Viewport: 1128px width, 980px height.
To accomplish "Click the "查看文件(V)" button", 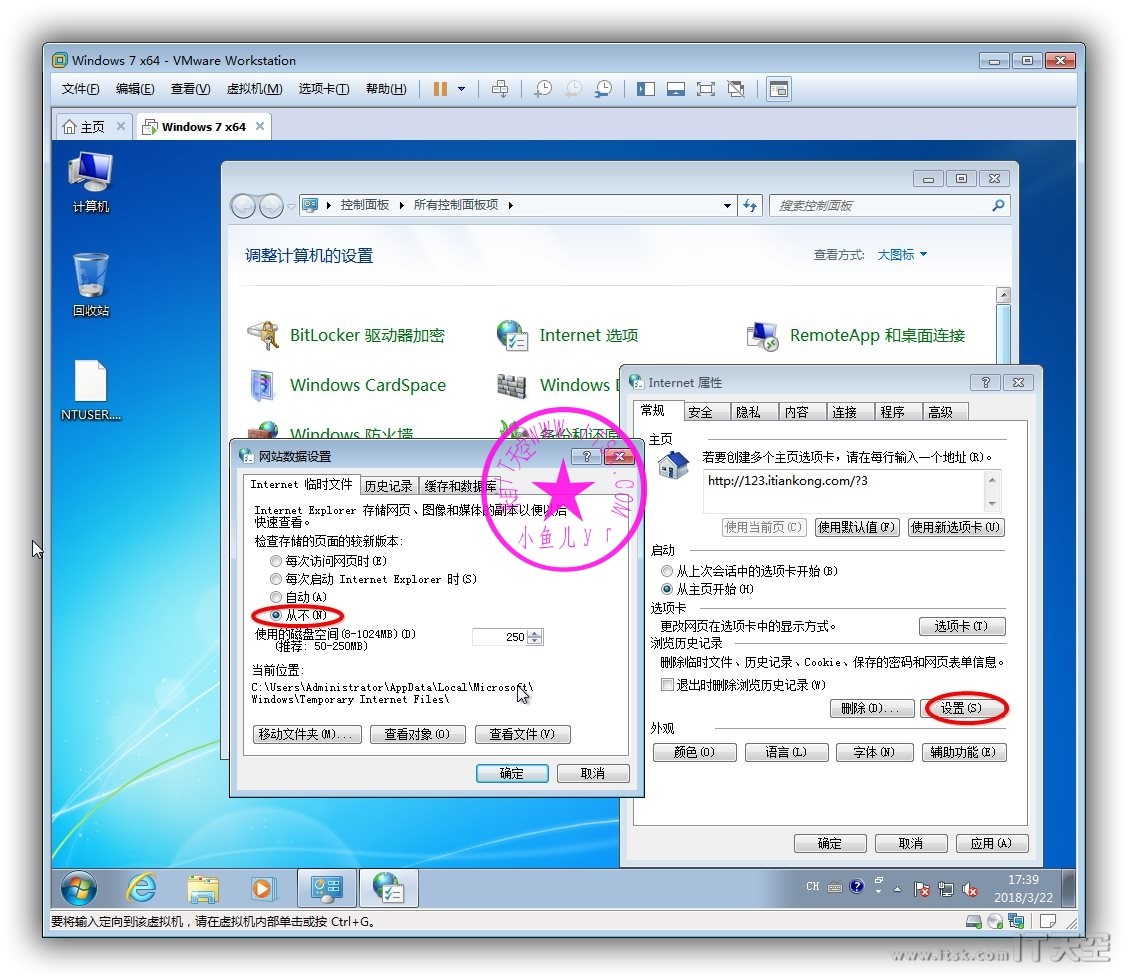I will 522,734.
